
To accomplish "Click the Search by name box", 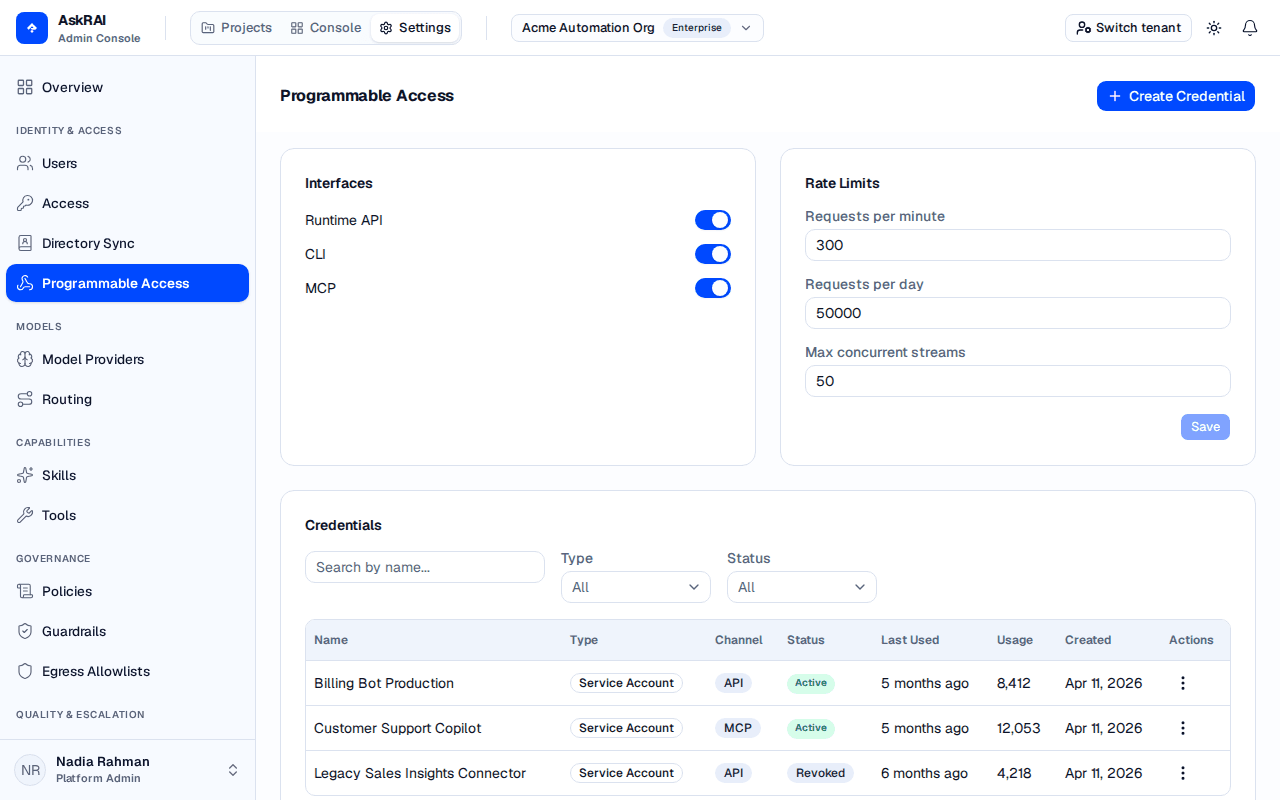I will (x=425, y=567).
